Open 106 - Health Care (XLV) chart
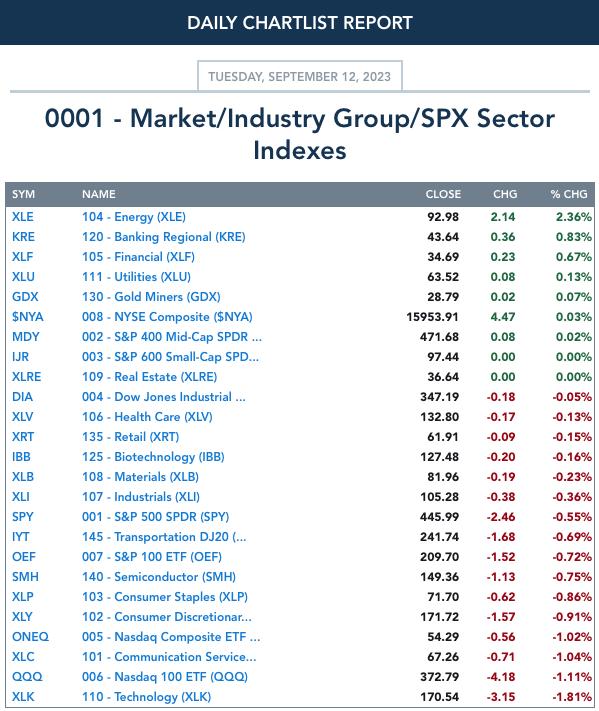Screen dimensions: 599x711 (147, 417)
